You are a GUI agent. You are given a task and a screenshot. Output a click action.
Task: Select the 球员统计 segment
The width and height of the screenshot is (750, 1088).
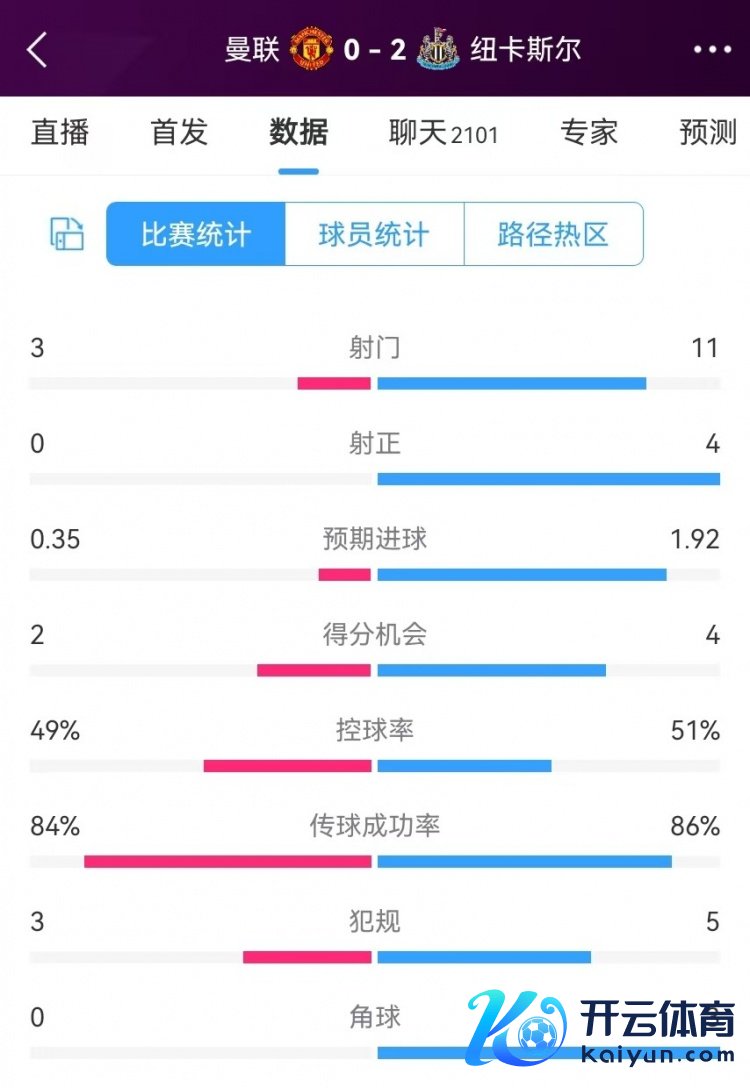[374, 234]
